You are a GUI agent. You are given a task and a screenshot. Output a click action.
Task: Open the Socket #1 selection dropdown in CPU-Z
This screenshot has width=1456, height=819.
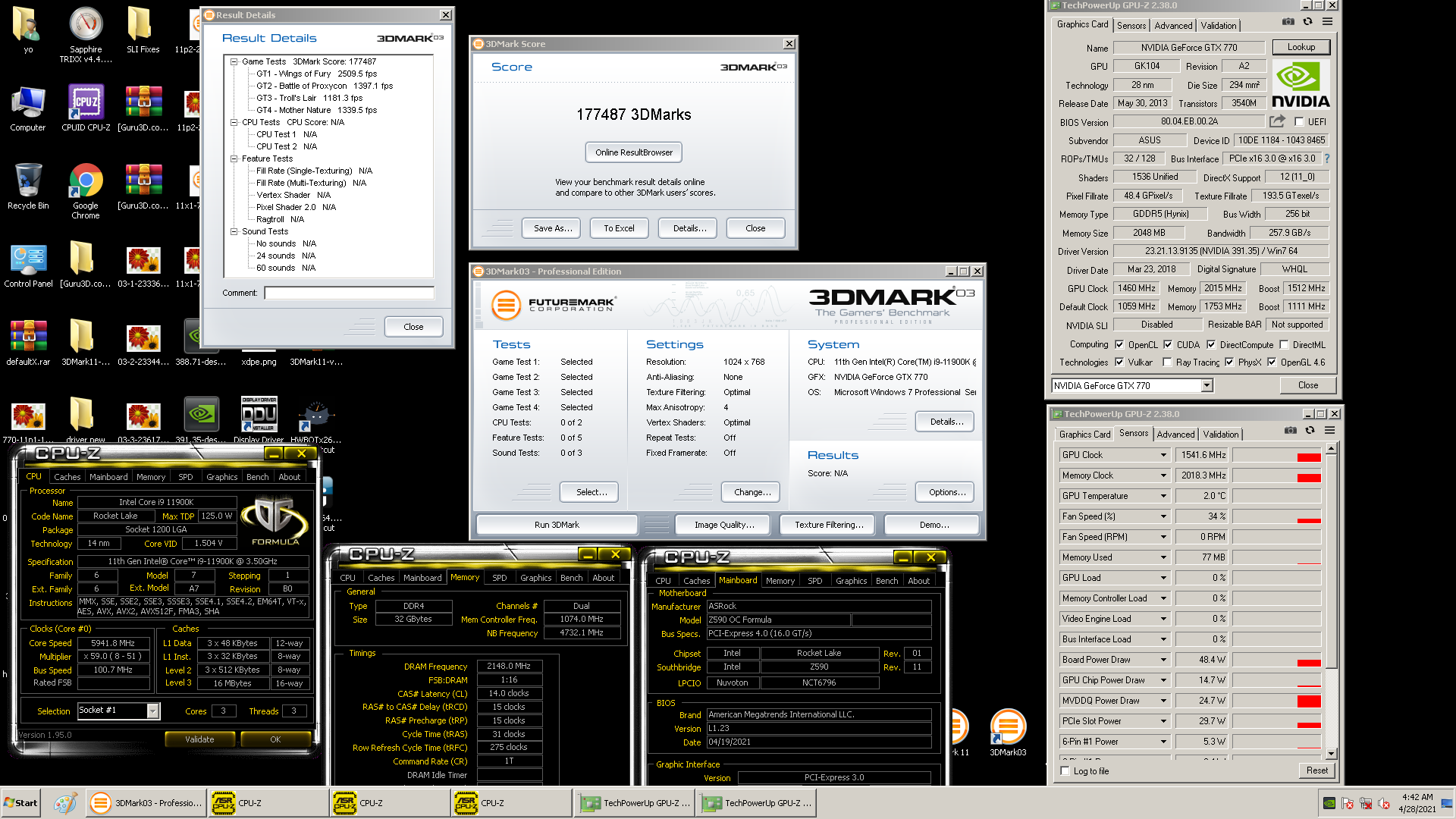[x=152, y=711]
